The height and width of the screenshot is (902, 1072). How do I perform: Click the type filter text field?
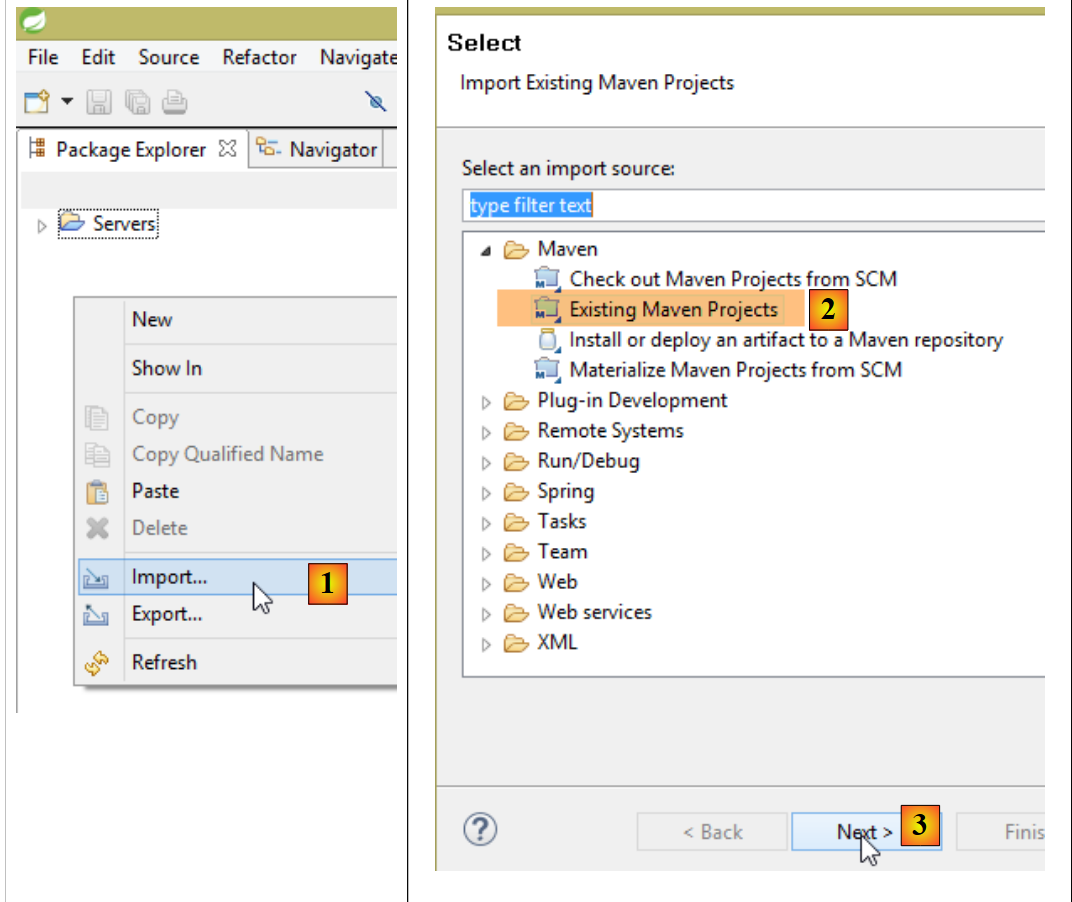(x=750, y=205)
